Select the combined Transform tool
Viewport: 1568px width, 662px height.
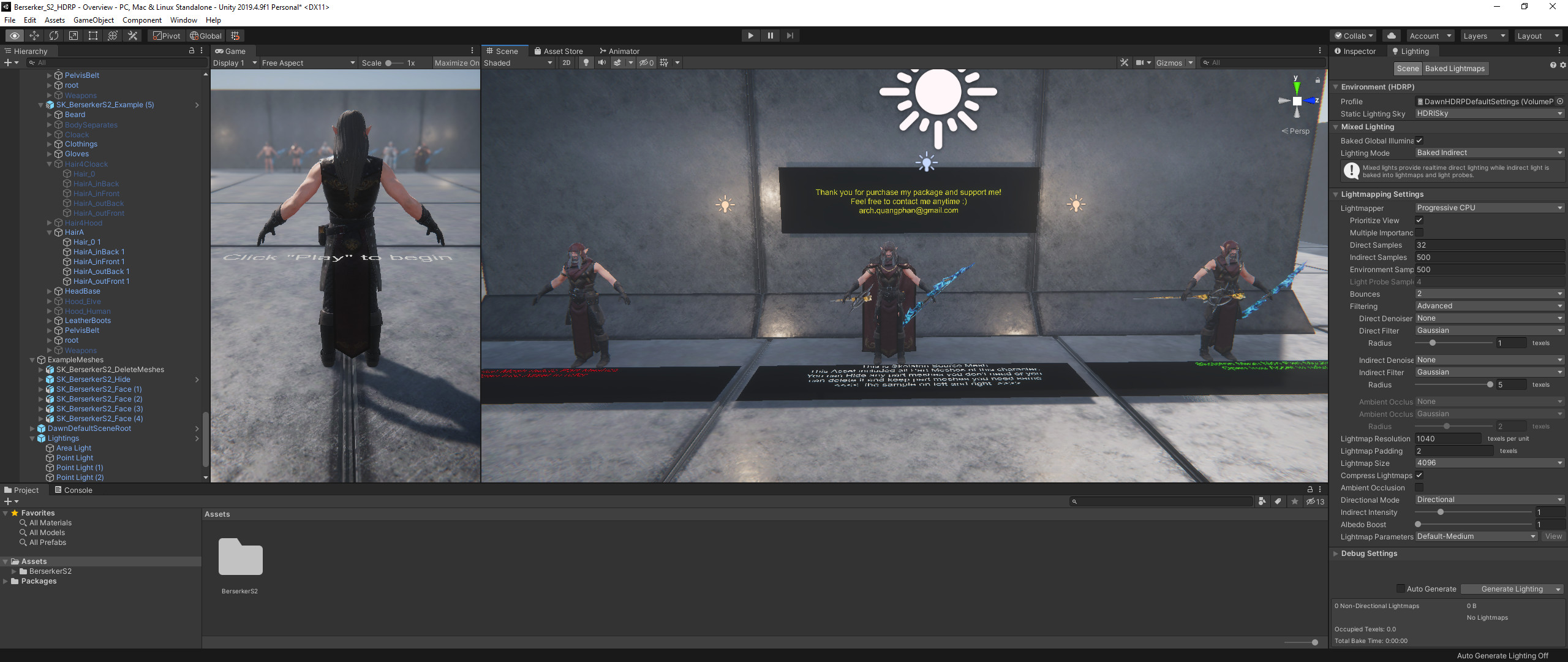click(x=113, y=36)
